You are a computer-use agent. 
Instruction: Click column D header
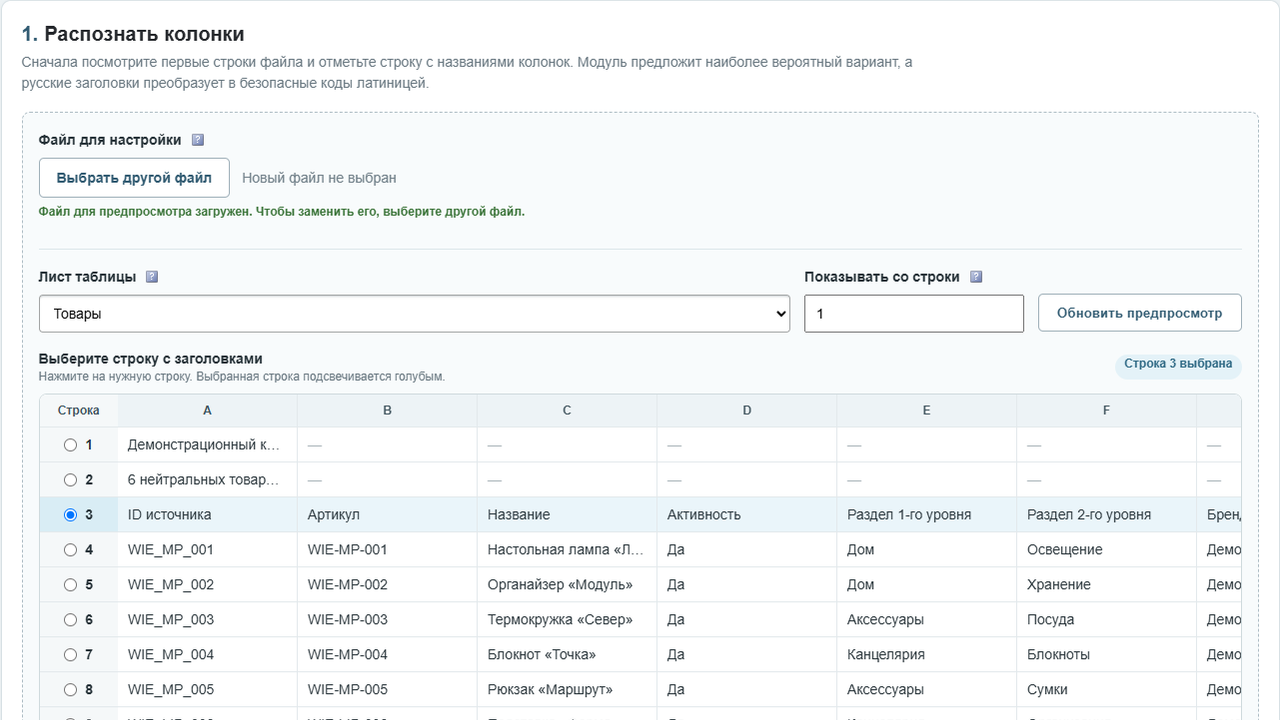coord(747,410)
